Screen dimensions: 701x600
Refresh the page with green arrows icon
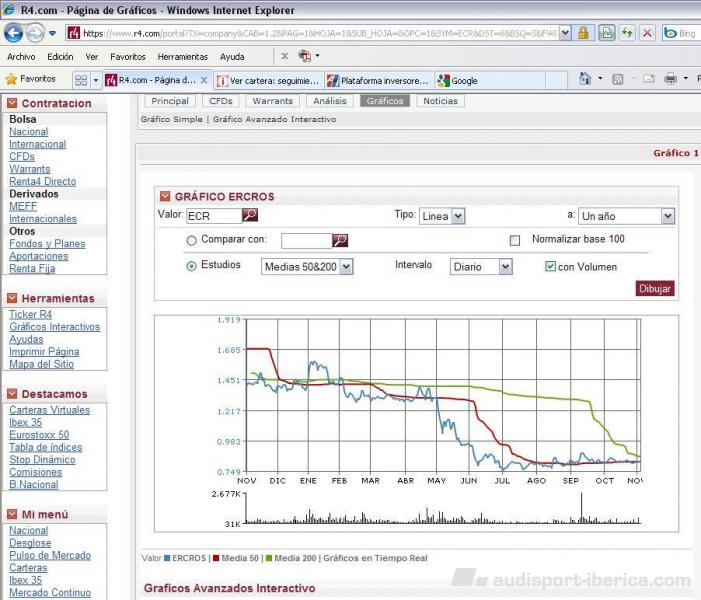[627, 33]
